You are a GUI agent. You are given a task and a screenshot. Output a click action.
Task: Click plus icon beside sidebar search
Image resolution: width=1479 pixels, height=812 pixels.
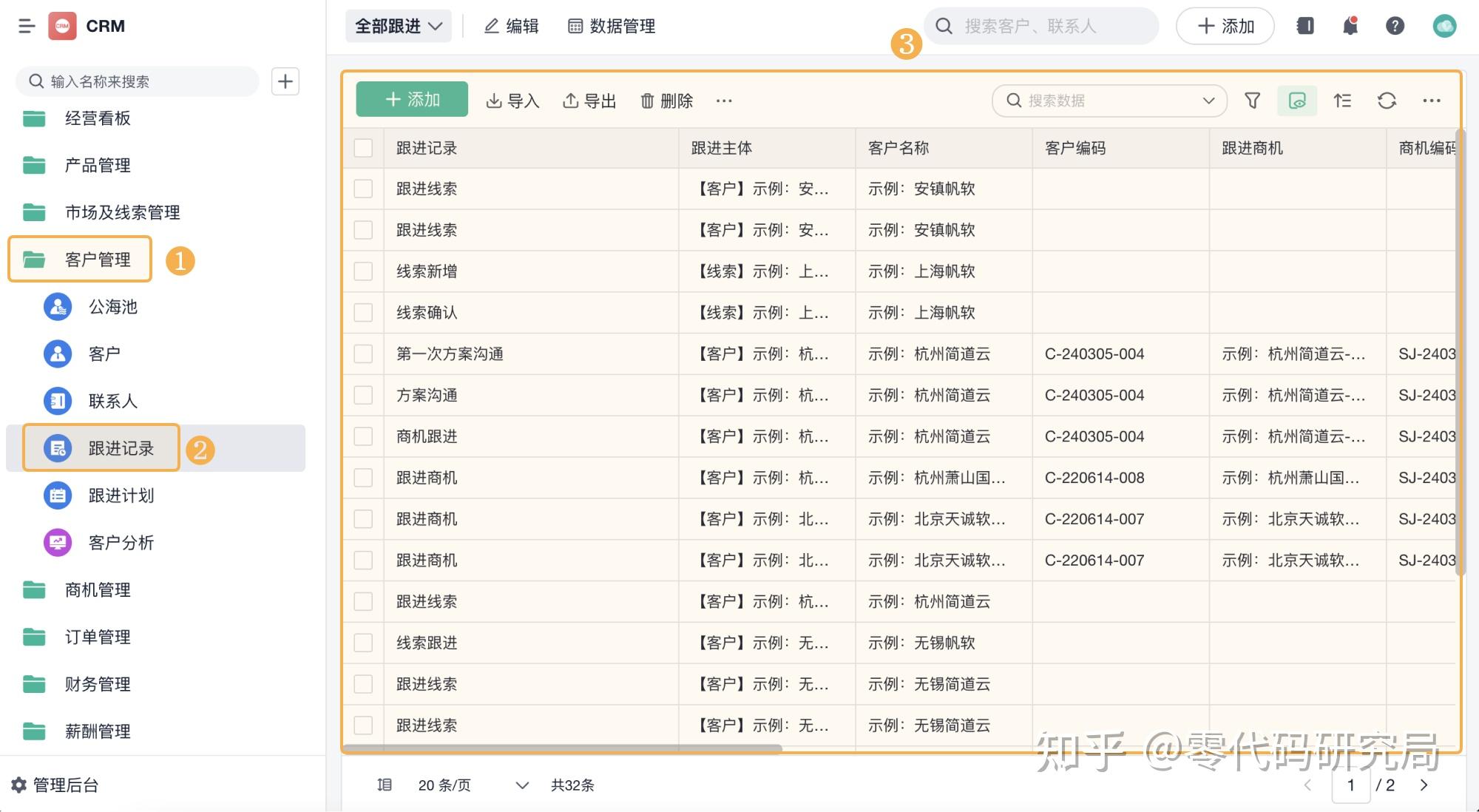(x=285, y=81)
